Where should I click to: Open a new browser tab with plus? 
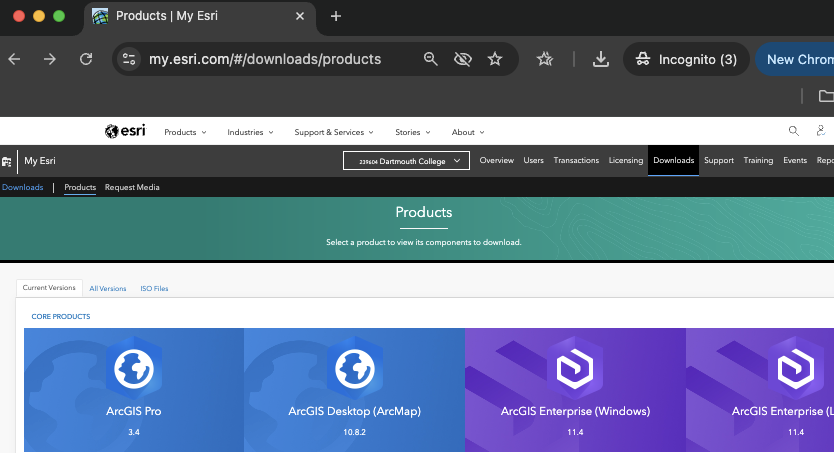click(336, 16)
